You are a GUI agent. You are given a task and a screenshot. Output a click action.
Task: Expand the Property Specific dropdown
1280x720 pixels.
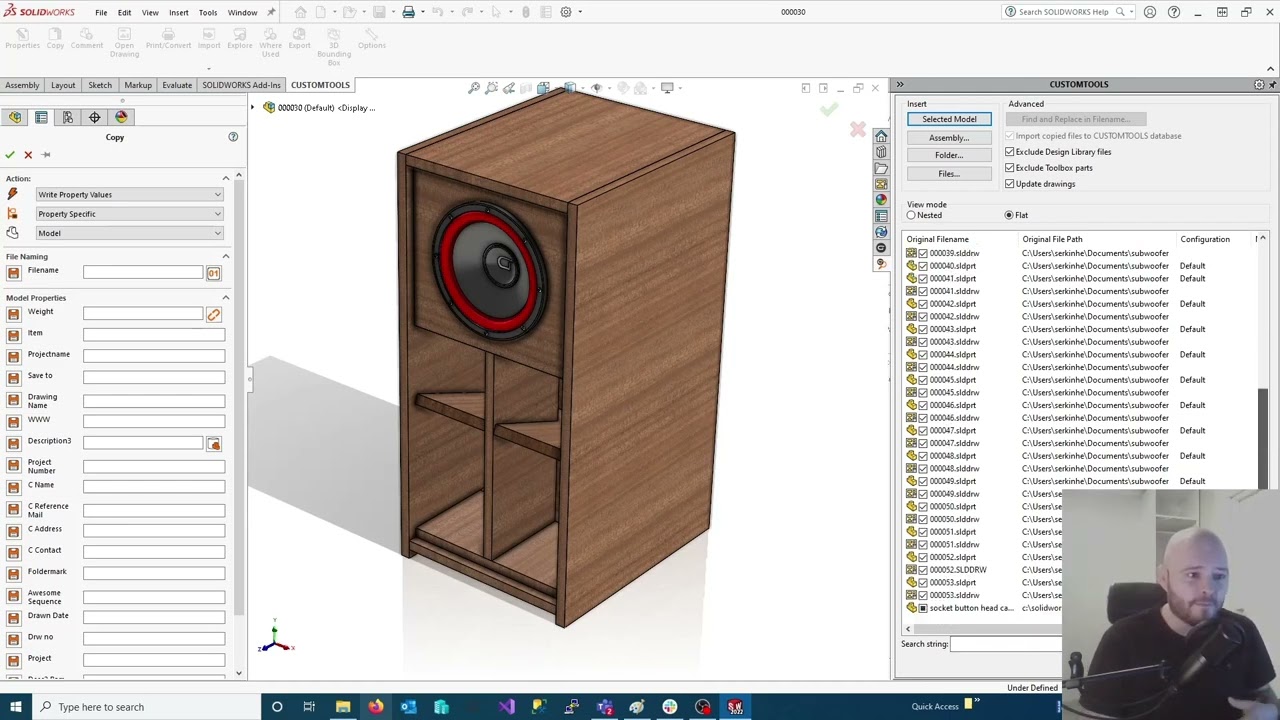pyautogui.click(x=128, y=214)
